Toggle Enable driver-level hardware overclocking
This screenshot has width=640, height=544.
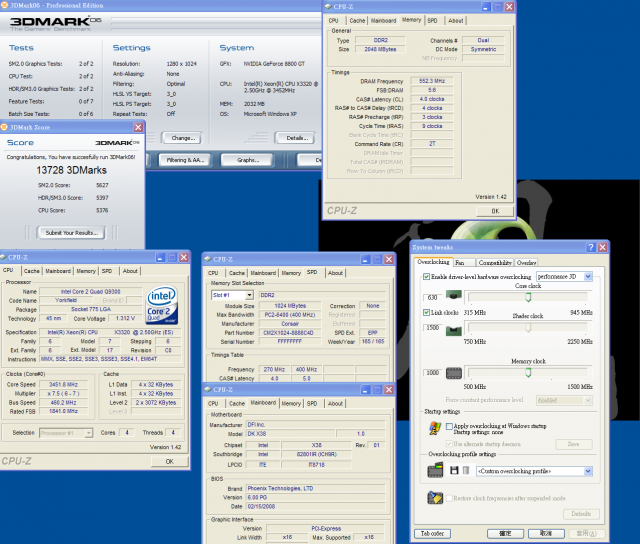(426, 277)
